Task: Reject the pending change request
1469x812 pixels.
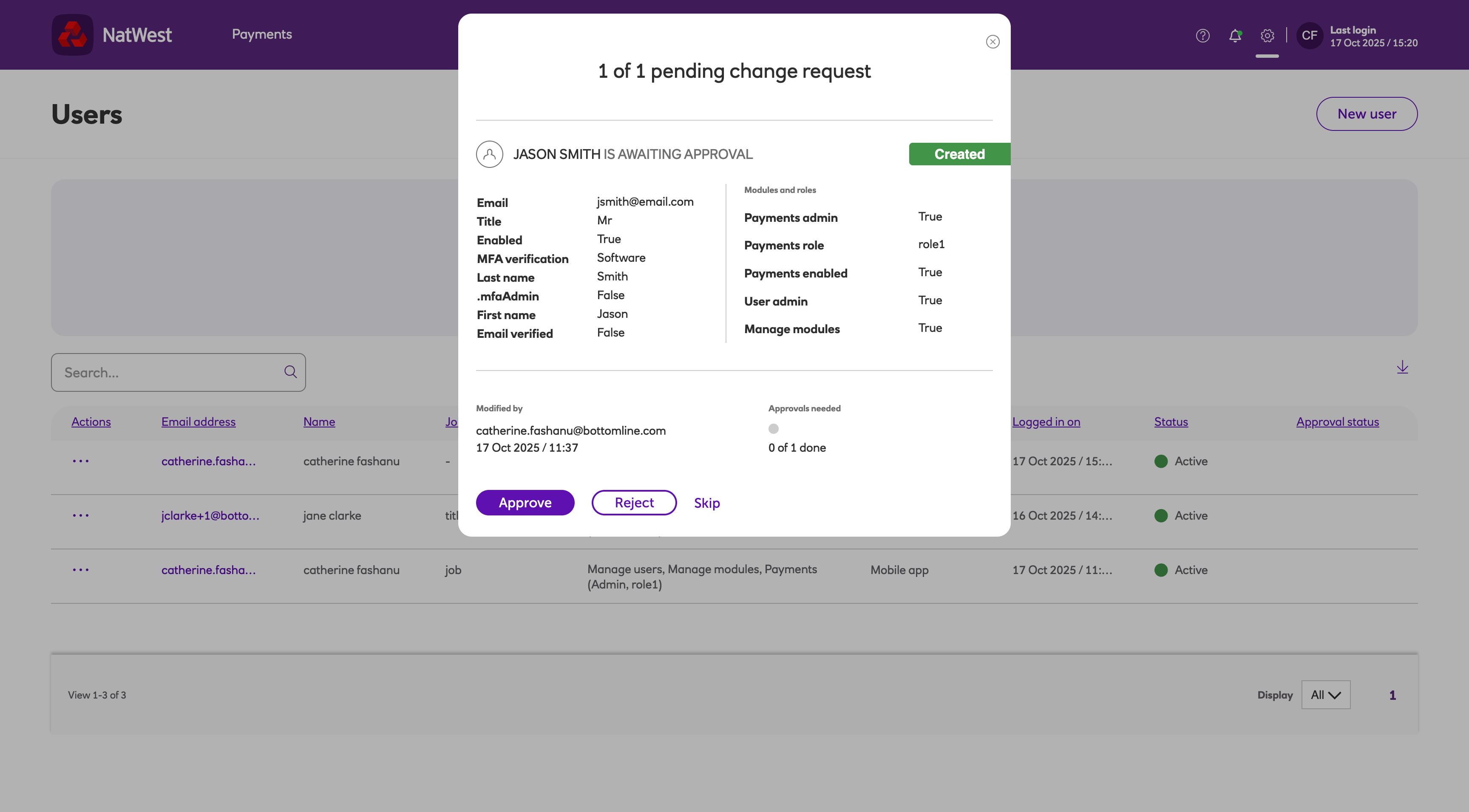Action: 634,502
